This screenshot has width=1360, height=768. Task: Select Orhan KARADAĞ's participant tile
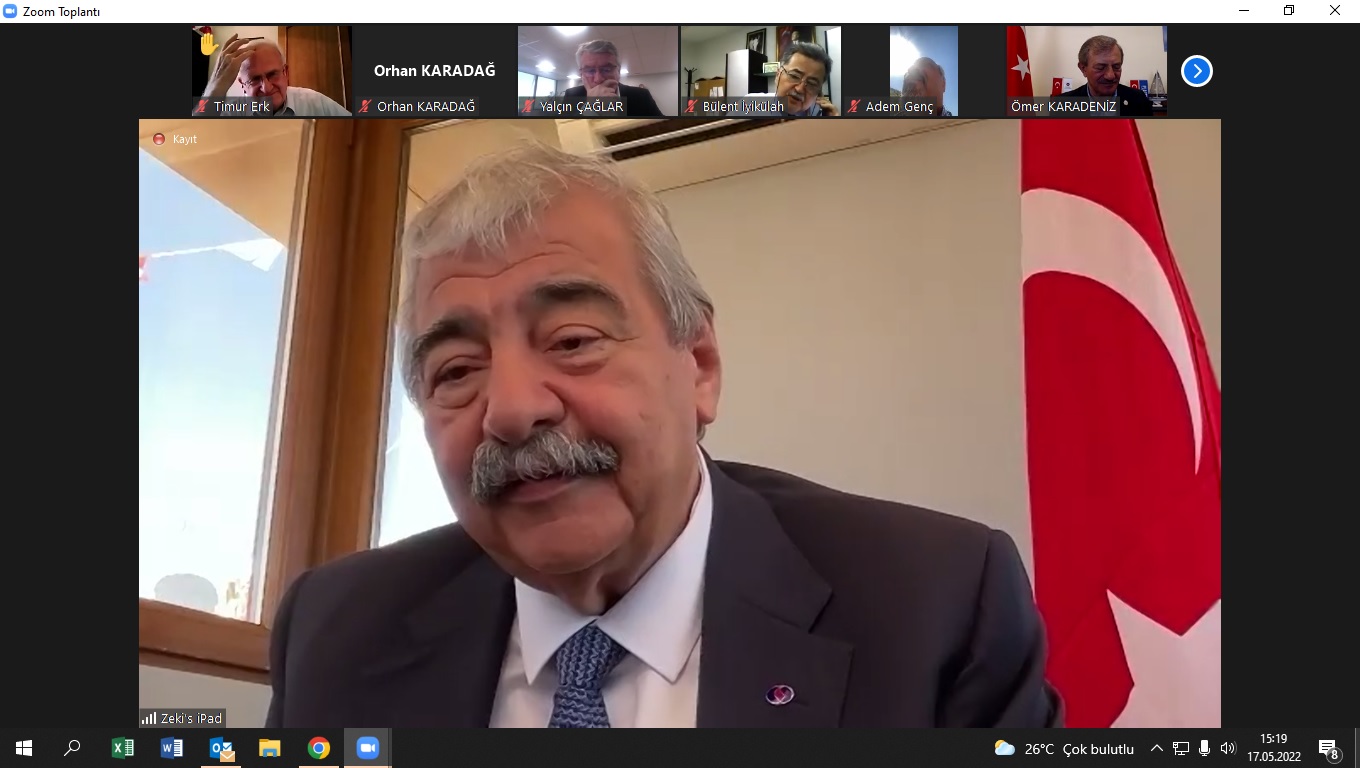tap(435, 71)
